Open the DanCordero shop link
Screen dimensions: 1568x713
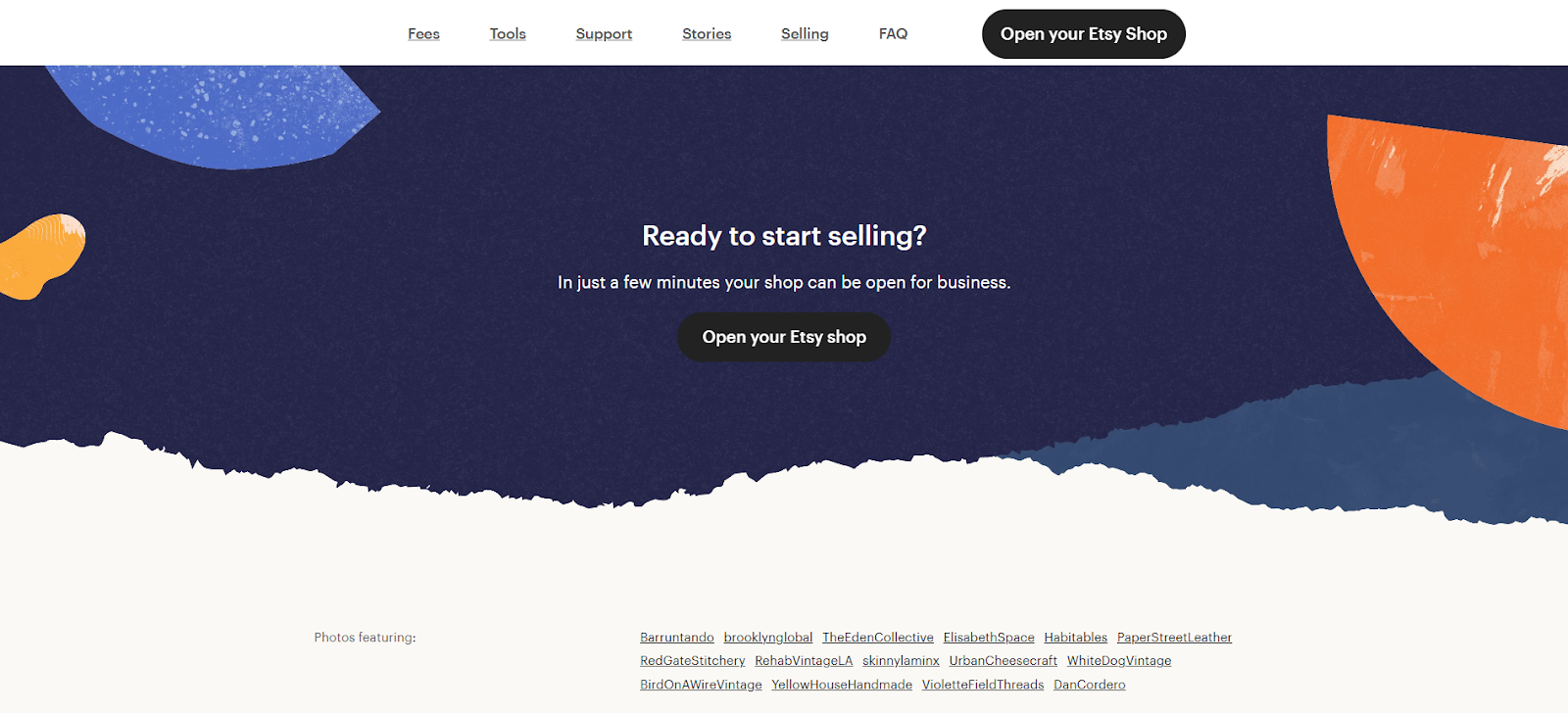(x=1090, y=685)
